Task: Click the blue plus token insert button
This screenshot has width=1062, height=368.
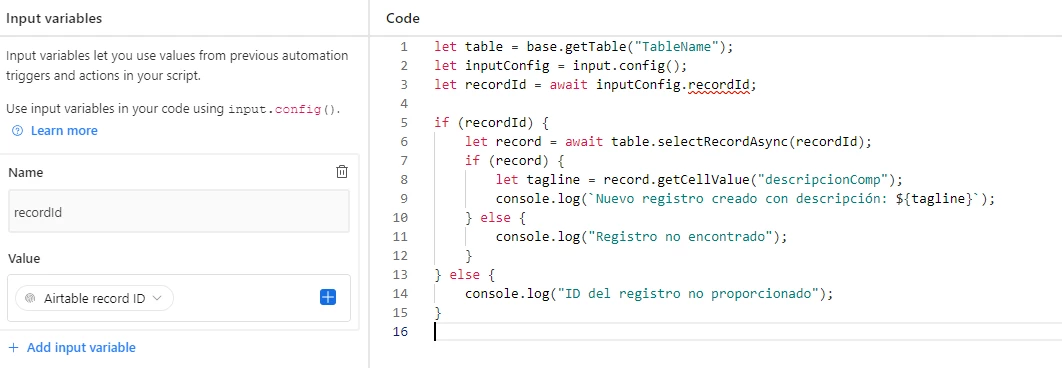Action: pos(328,298)
